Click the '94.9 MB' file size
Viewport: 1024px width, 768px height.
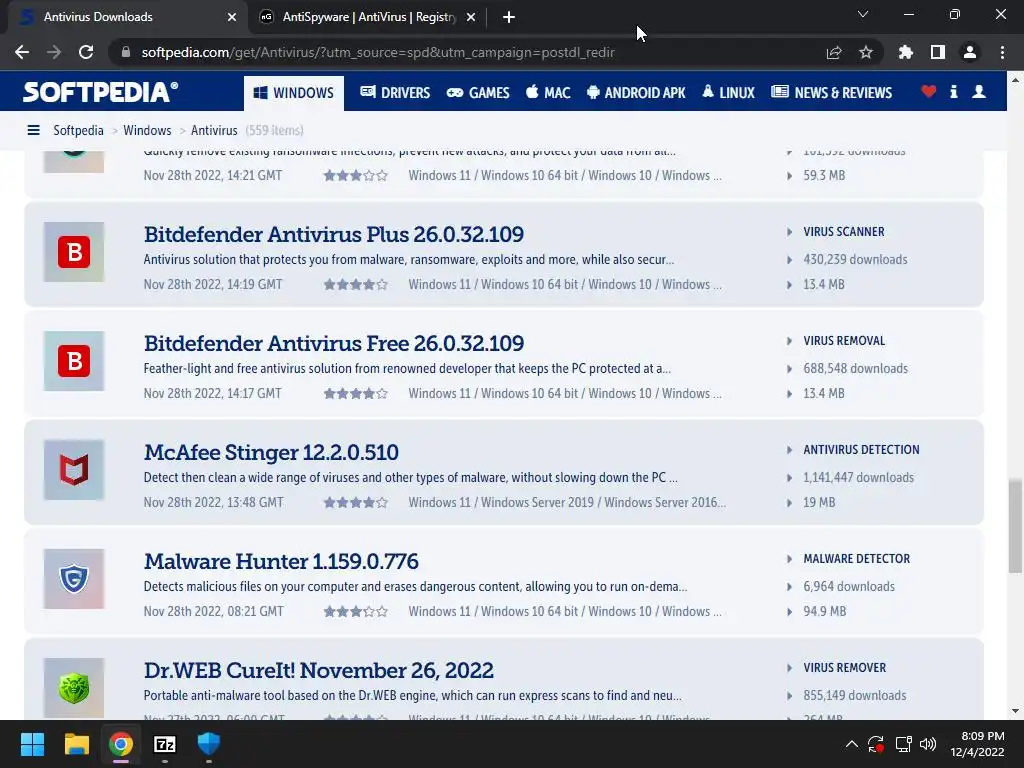(x=824, y=612)
